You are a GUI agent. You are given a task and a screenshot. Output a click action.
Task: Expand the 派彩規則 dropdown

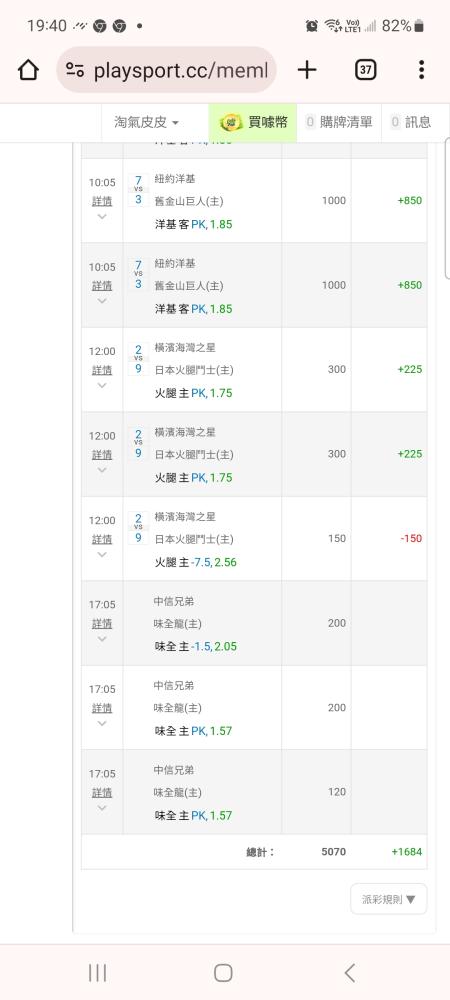point(389,899)
